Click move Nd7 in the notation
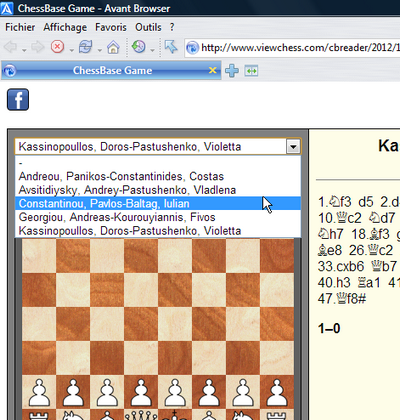Viewport: 400px width, 420px height. click(x=382, y=218)
